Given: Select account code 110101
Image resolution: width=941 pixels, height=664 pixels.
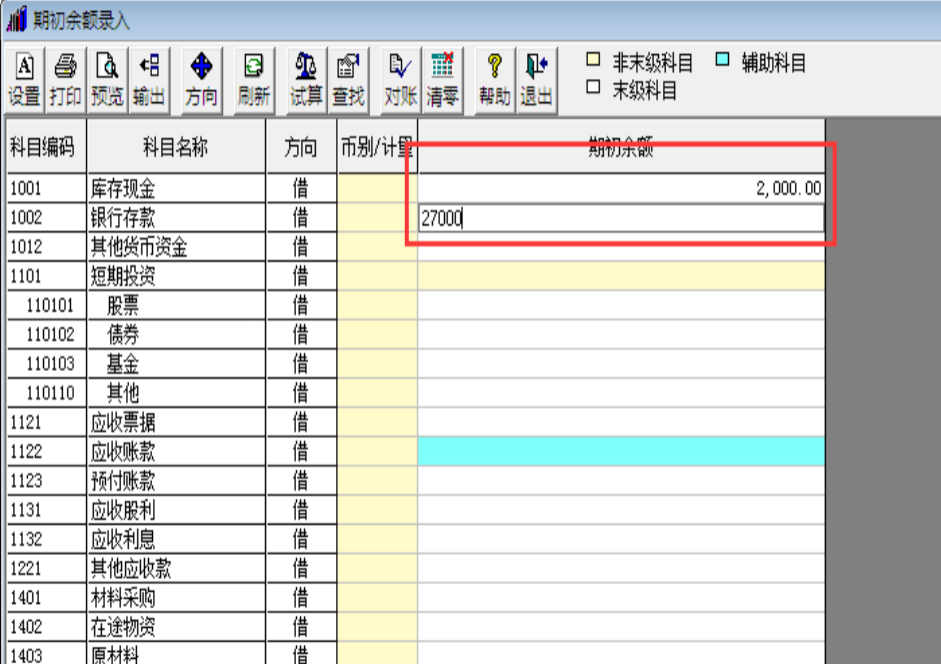Looking at the screenshot, I should coord(50,306).
